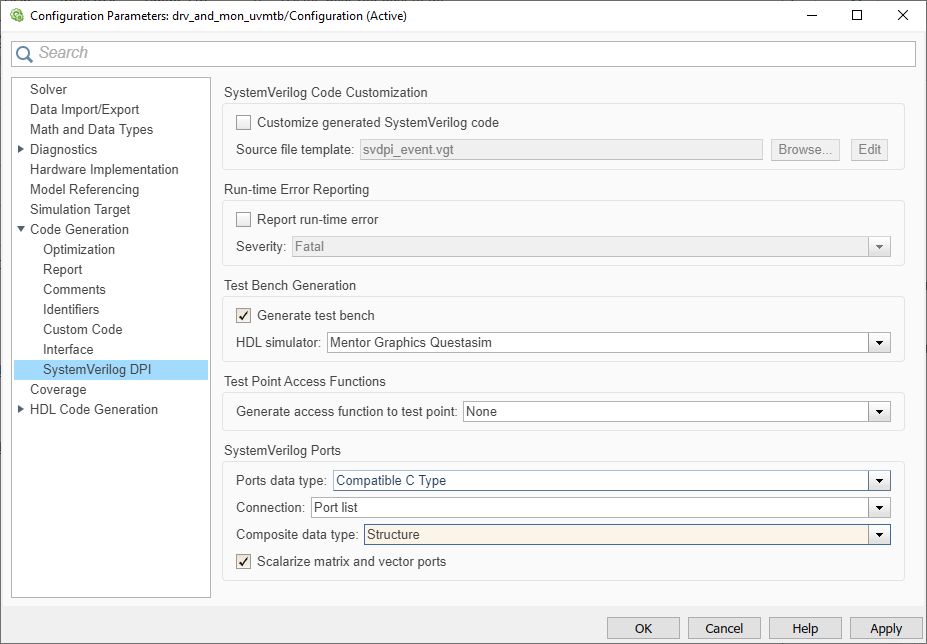This screenshot has height=644, width=927.
Task: Select Solver in the category list
Action: 48,89
